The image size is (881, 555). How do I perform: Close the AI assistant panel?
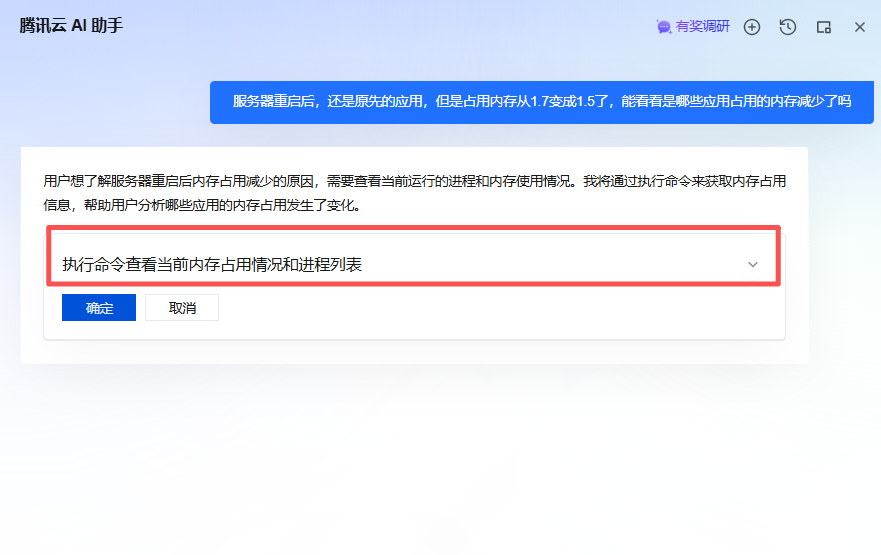pyautogui.click(x=860, y=27)
